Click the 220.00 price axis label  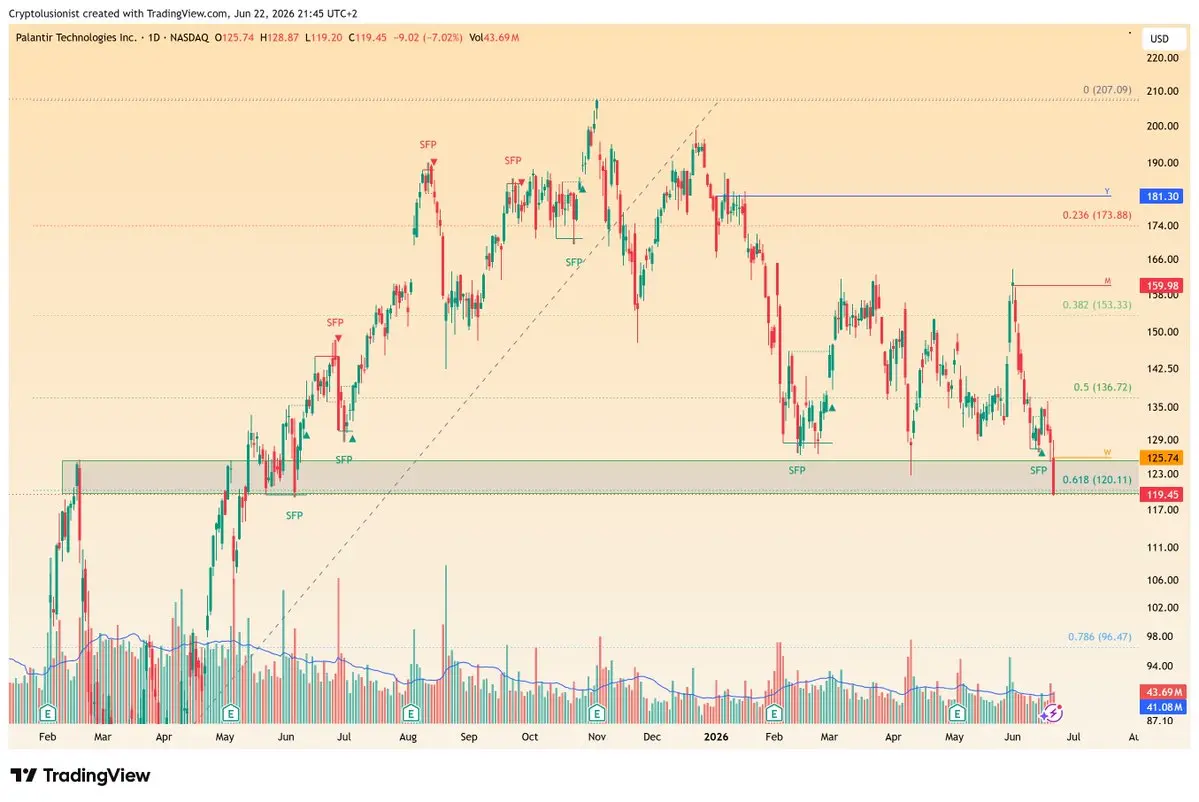coord(1162,58)
